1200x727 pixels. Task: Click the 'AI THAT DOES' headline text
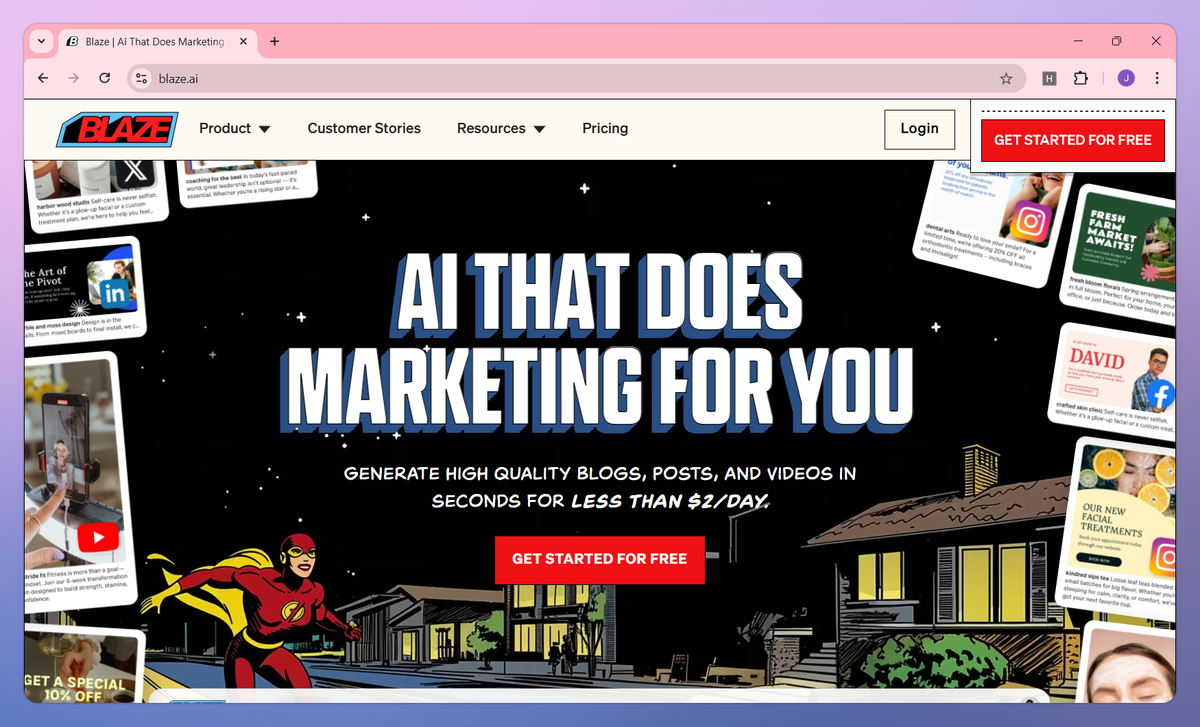[x=599, y=294]
